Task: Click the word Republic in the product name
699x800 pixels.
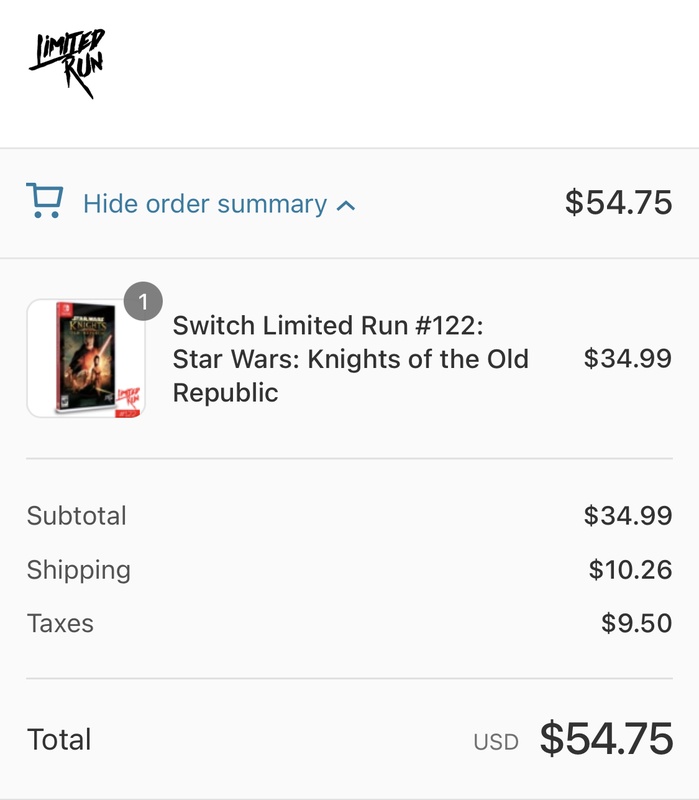Action: (x=225, y=392)
